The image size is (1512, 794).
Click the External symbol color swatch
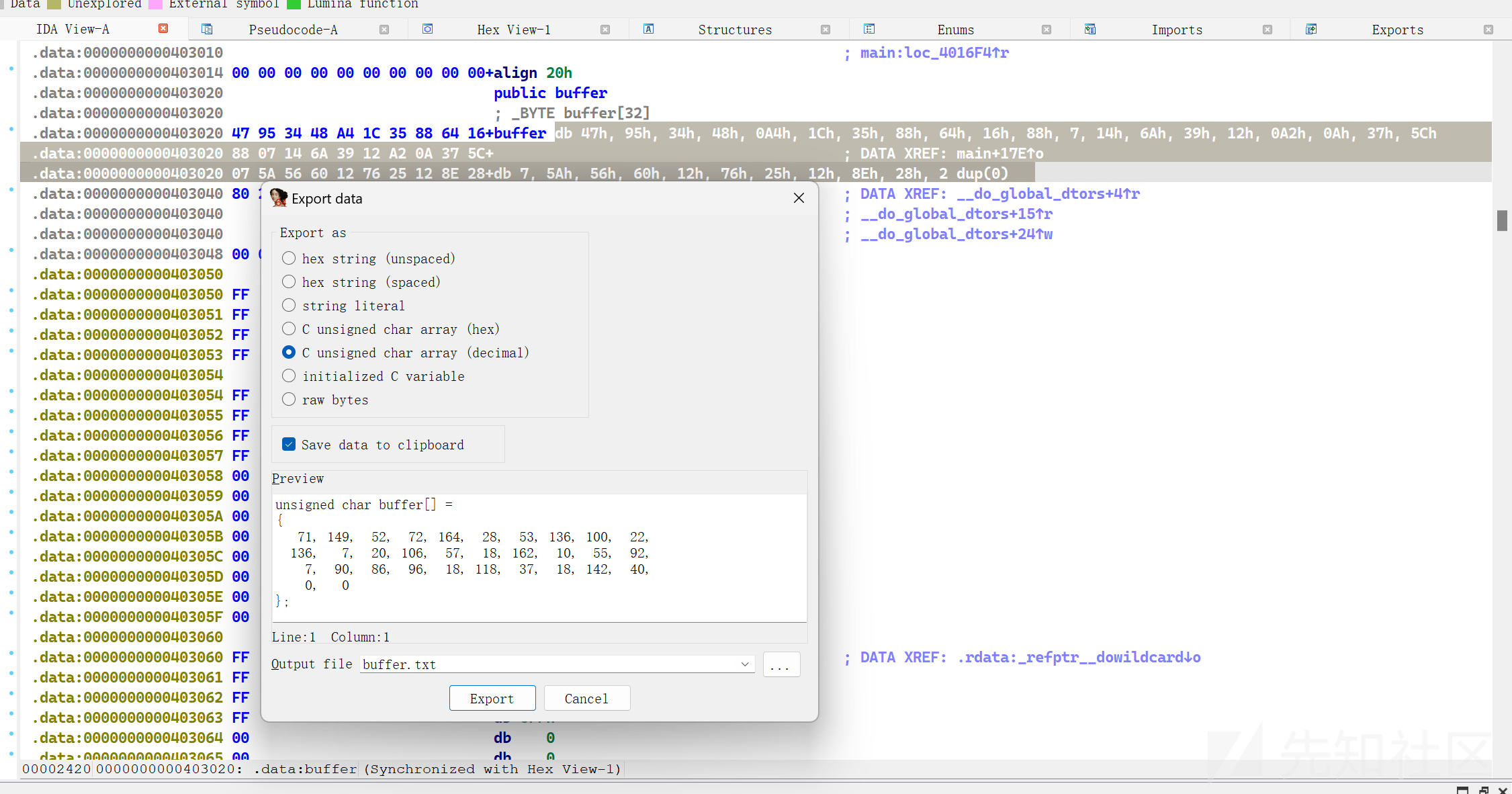(x=155, y=4)
